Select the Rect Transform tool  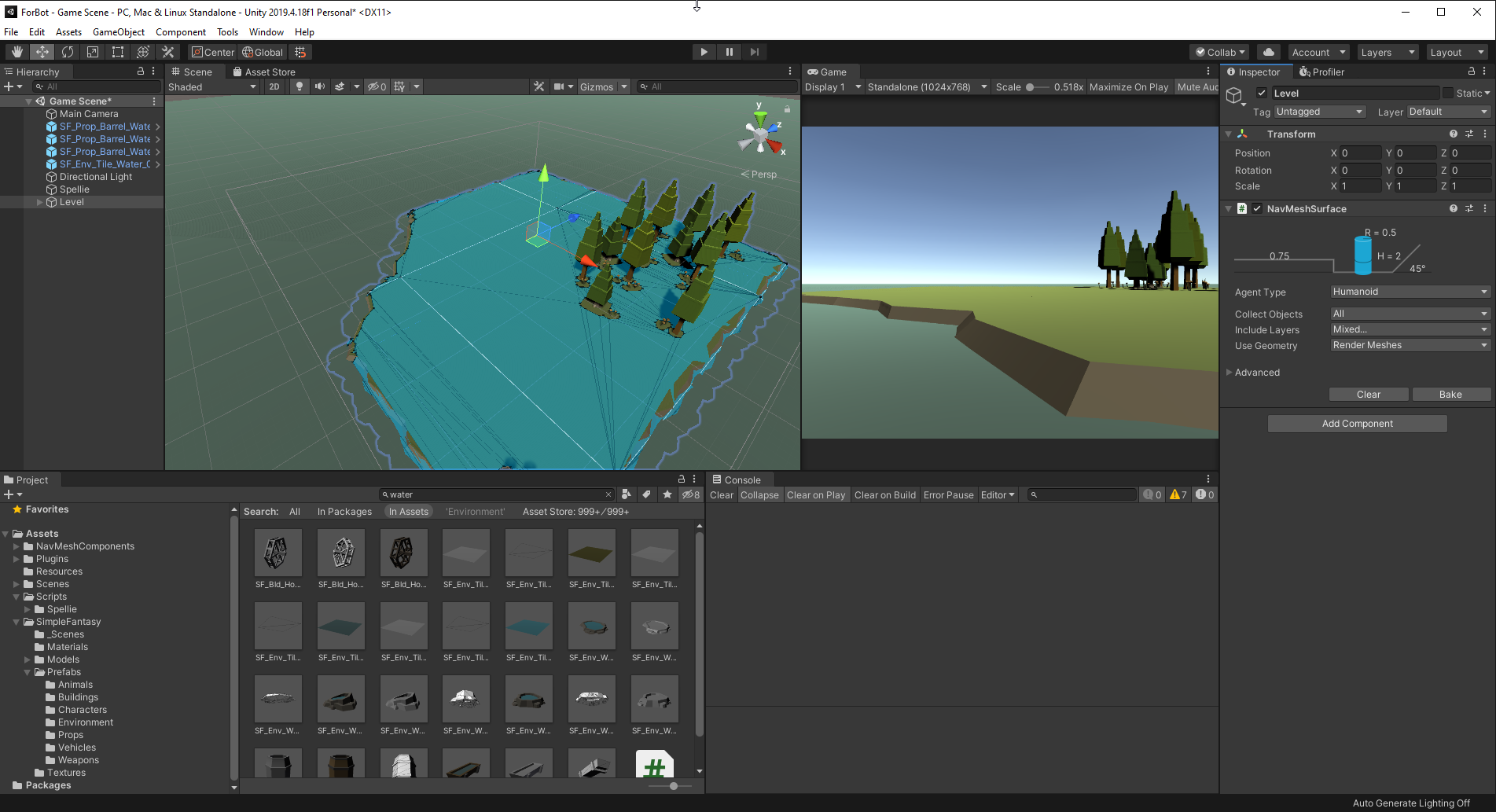click(x=118, y=52)
